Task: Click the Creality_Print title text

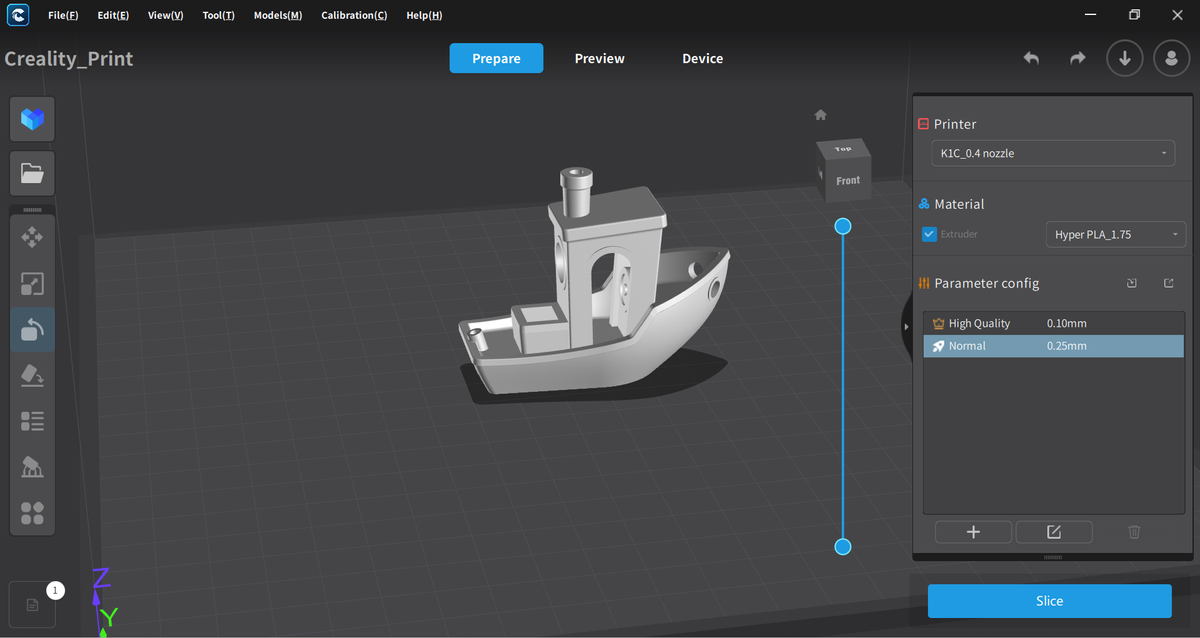Action: pyautogui.click(x=69, y=58)
